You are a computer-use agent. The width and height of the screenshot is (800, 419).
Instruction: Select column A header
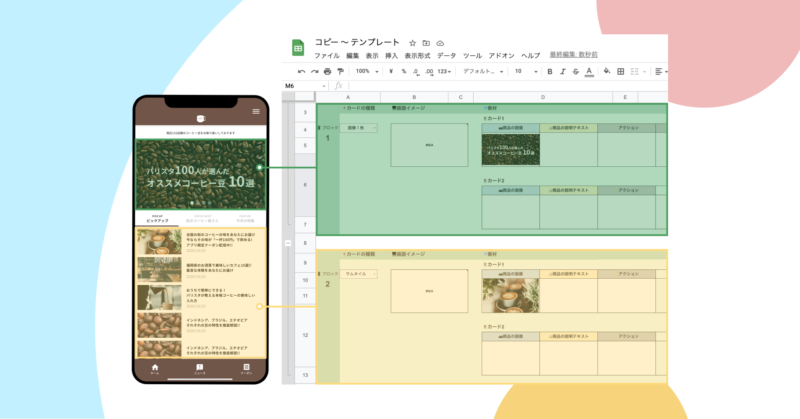coord(348,97)
